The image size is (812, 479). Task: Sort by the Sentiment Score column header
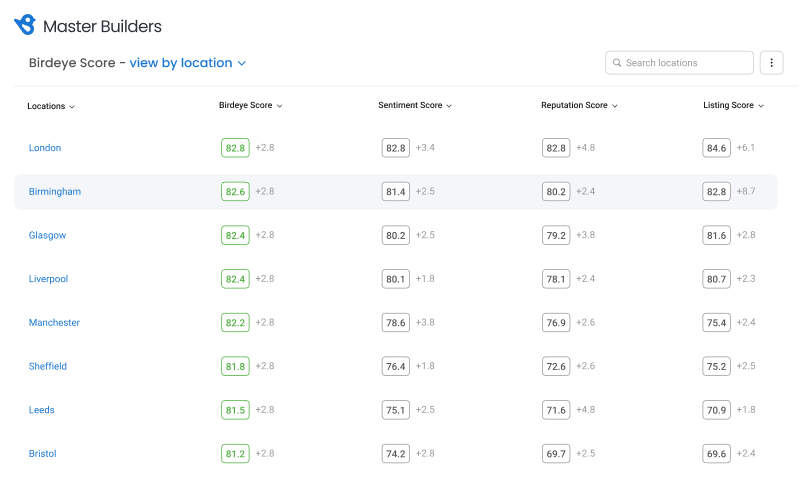(x=415, y=105)
